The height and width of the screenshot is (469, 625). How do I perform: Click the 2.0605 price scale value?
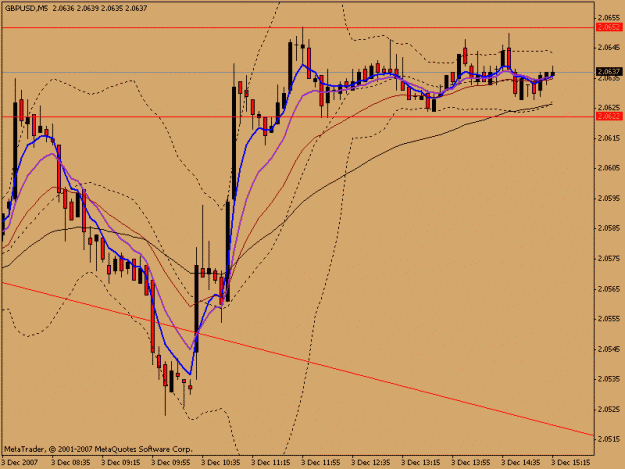pyautogui.click(x=609, y=168)
